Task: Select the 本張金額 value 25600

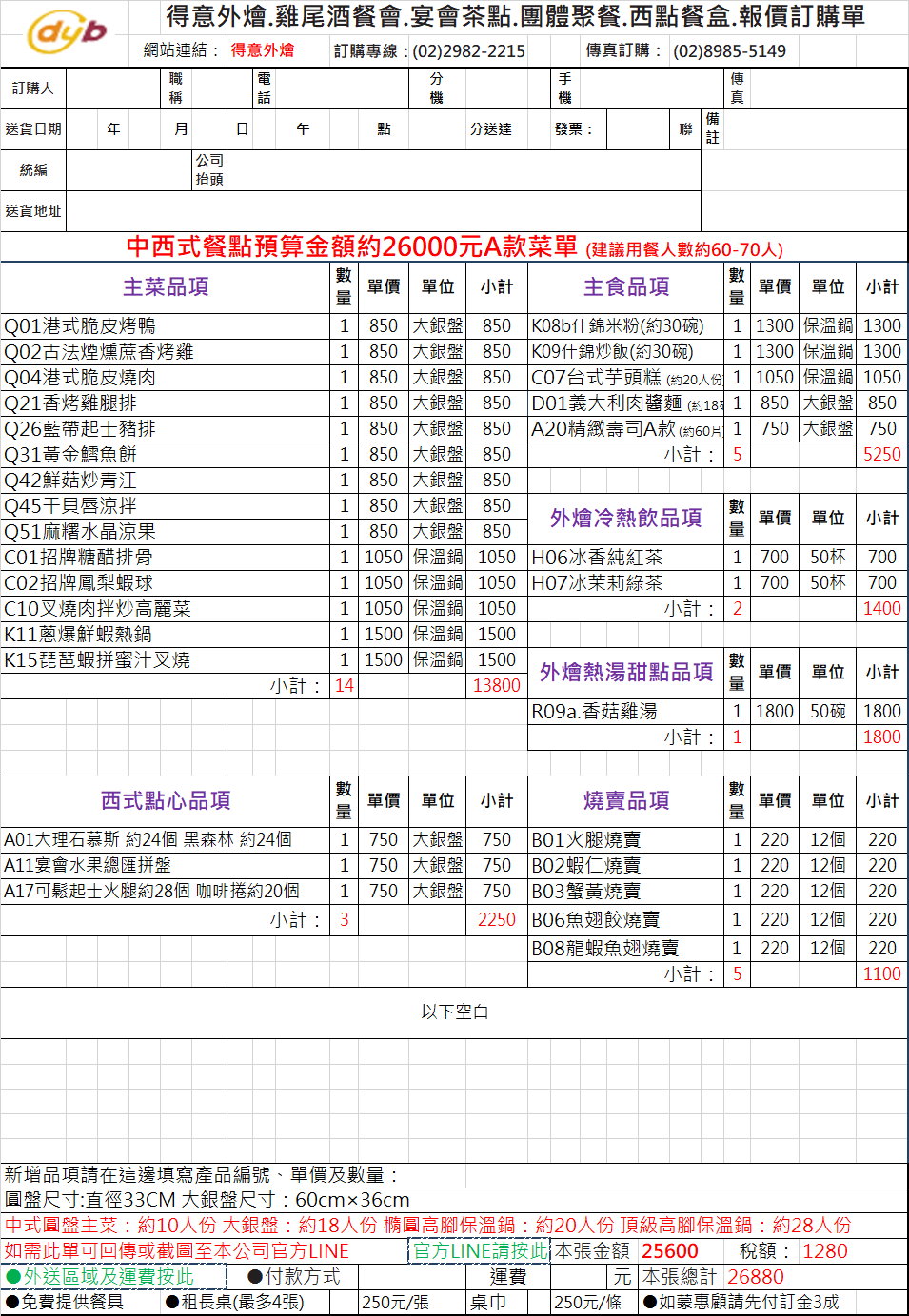Action: point(670,1250)
